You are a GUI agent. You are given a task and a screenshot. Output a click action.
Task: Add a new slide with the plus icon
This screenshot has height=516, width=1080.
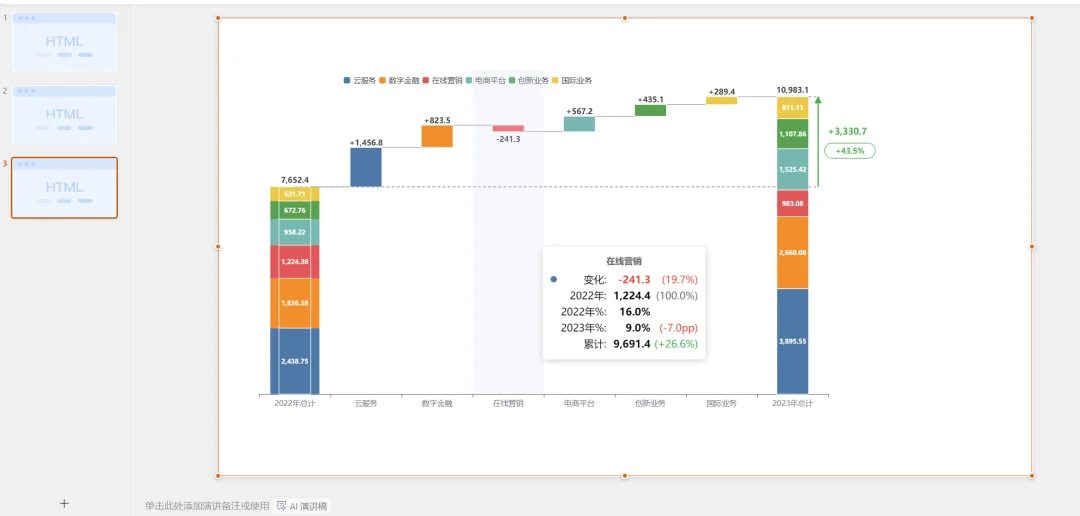[x=64, y=504]
